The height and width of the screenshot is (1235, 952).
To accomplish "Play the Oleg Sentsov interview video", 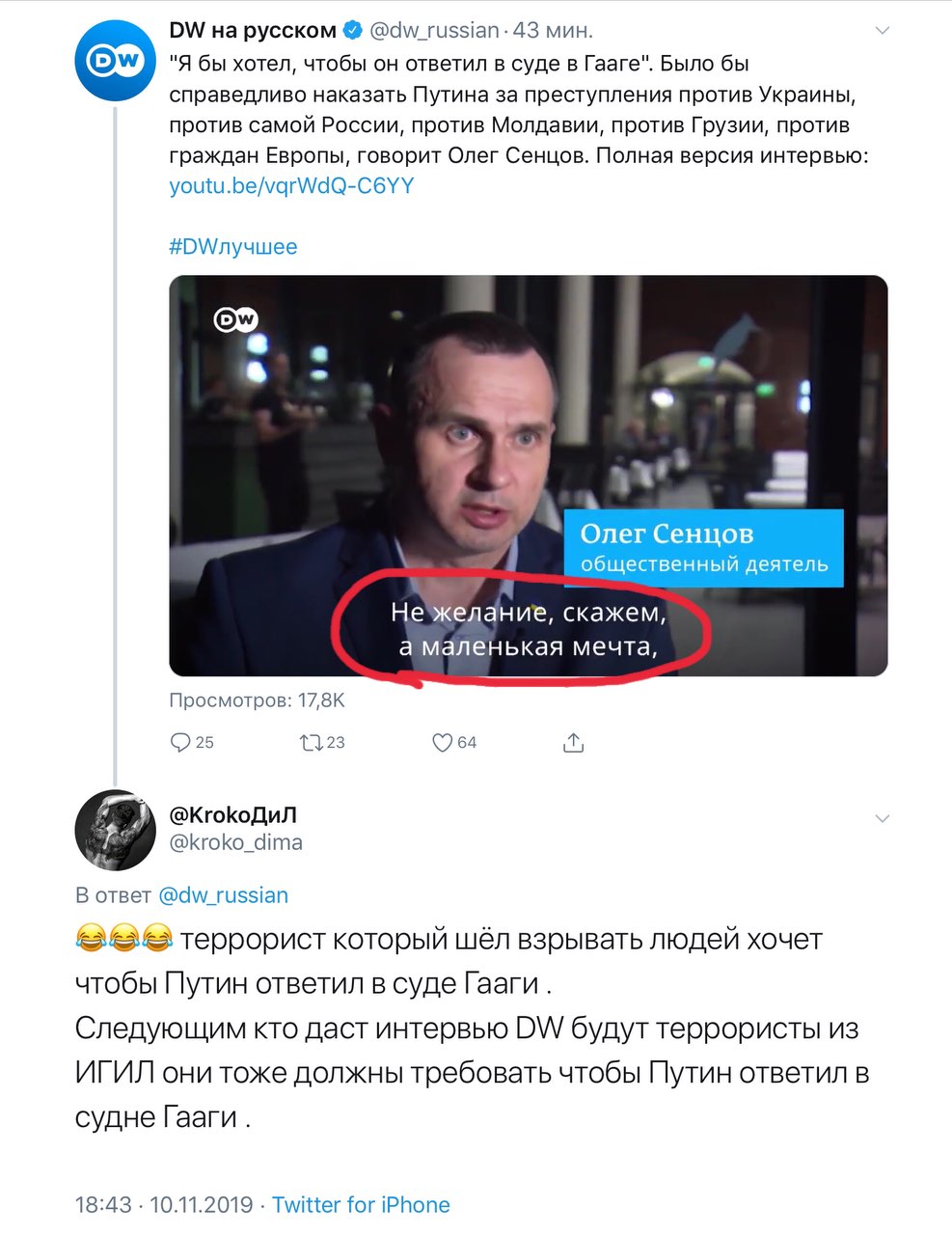I will (x=528, y=476).
